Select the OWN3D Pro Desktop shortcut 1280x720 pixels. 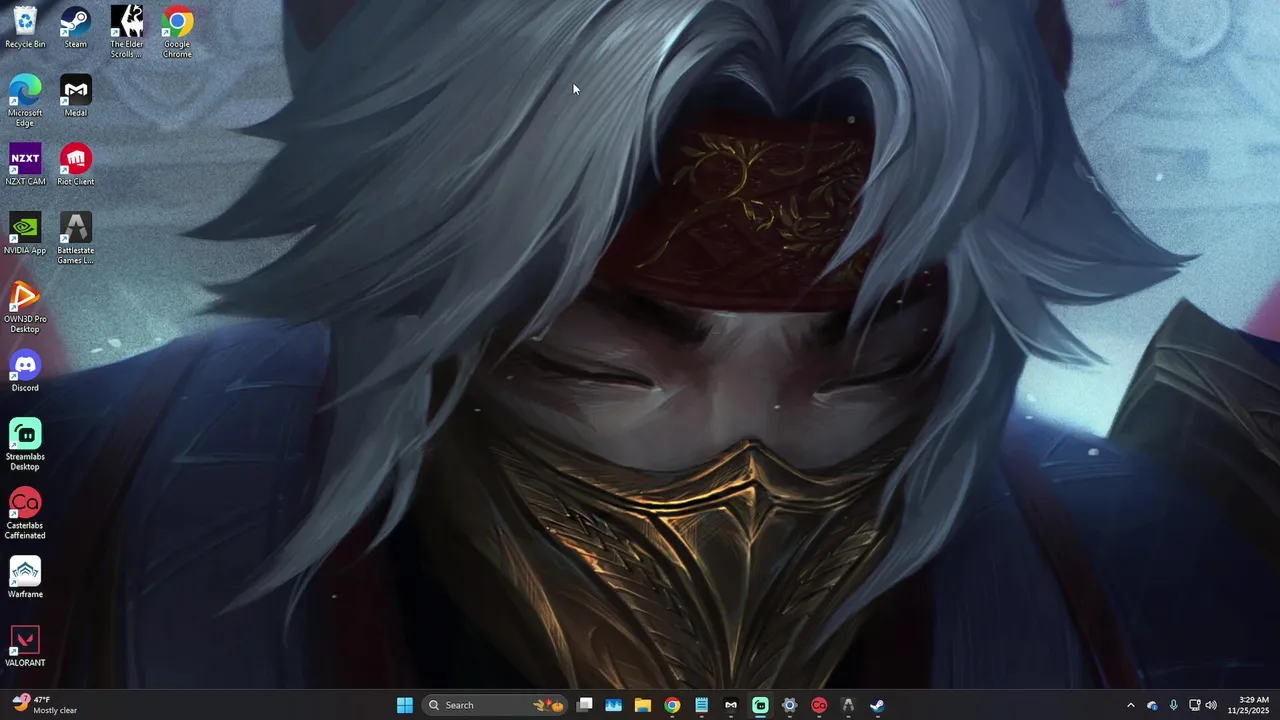click(25, 307)
